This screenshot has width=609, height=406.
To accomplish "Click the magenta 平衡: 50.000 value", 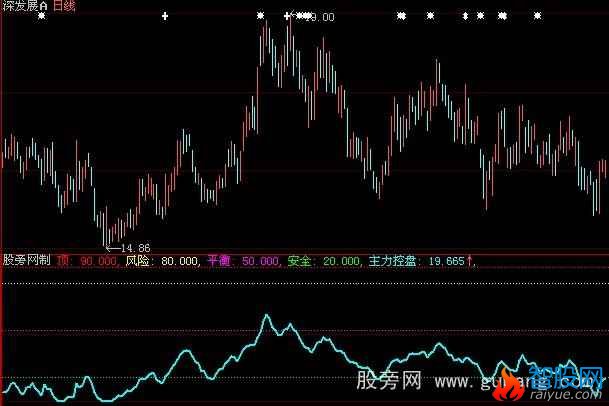I will (243, 261).
